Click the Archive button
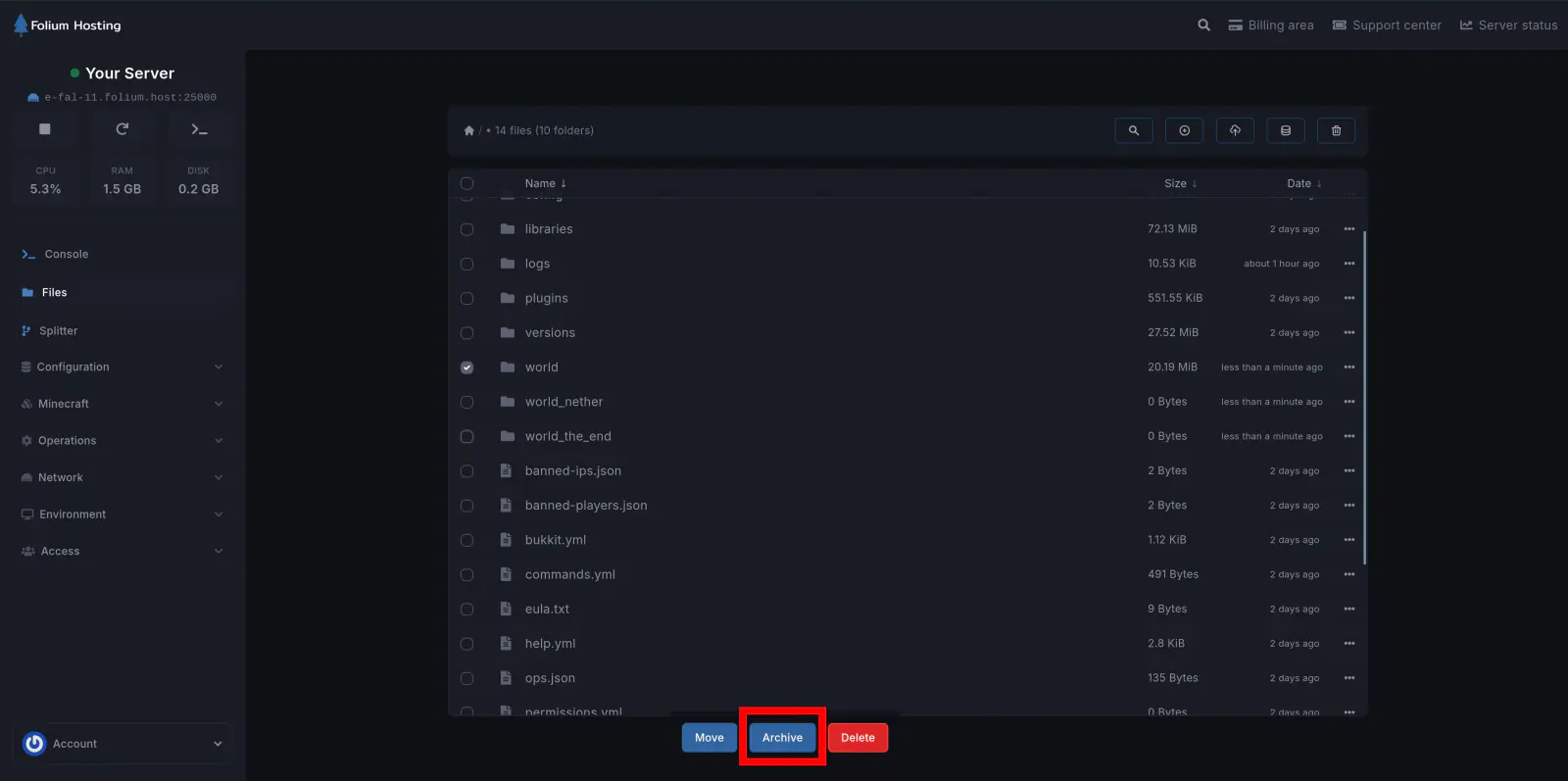 pos(782,738)
